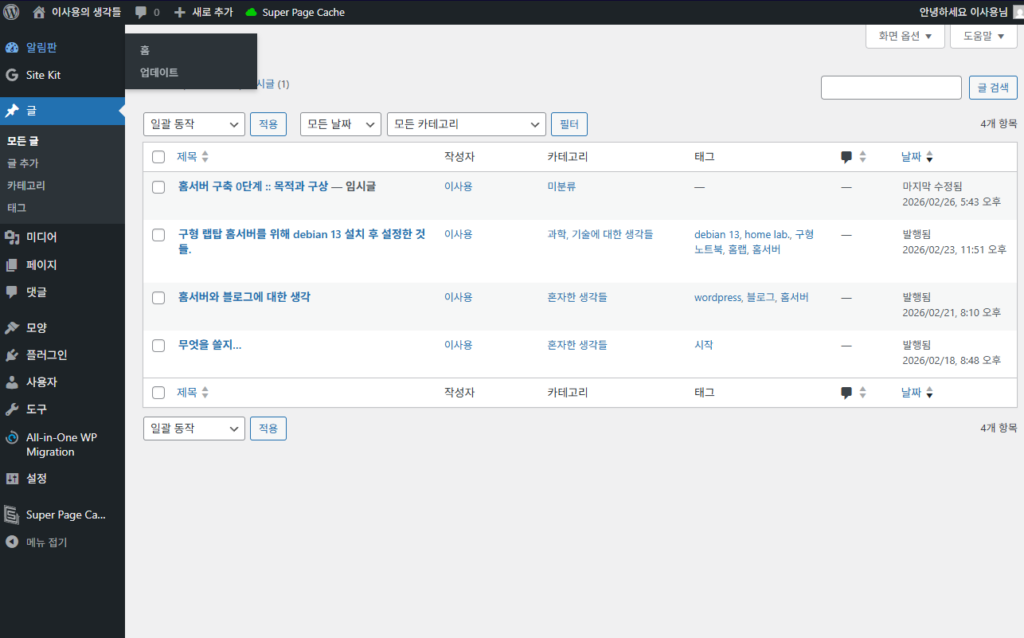Open All-in-One WP Migration menu
This screenshot has height=638, width=1024.
[x=61, y=445]
